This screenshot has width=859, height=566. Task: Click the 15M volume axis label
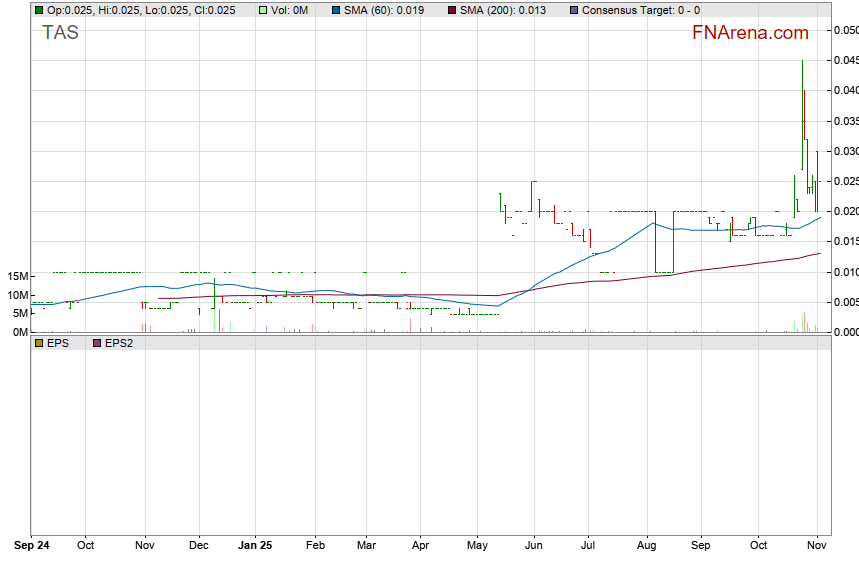[16, 276]
